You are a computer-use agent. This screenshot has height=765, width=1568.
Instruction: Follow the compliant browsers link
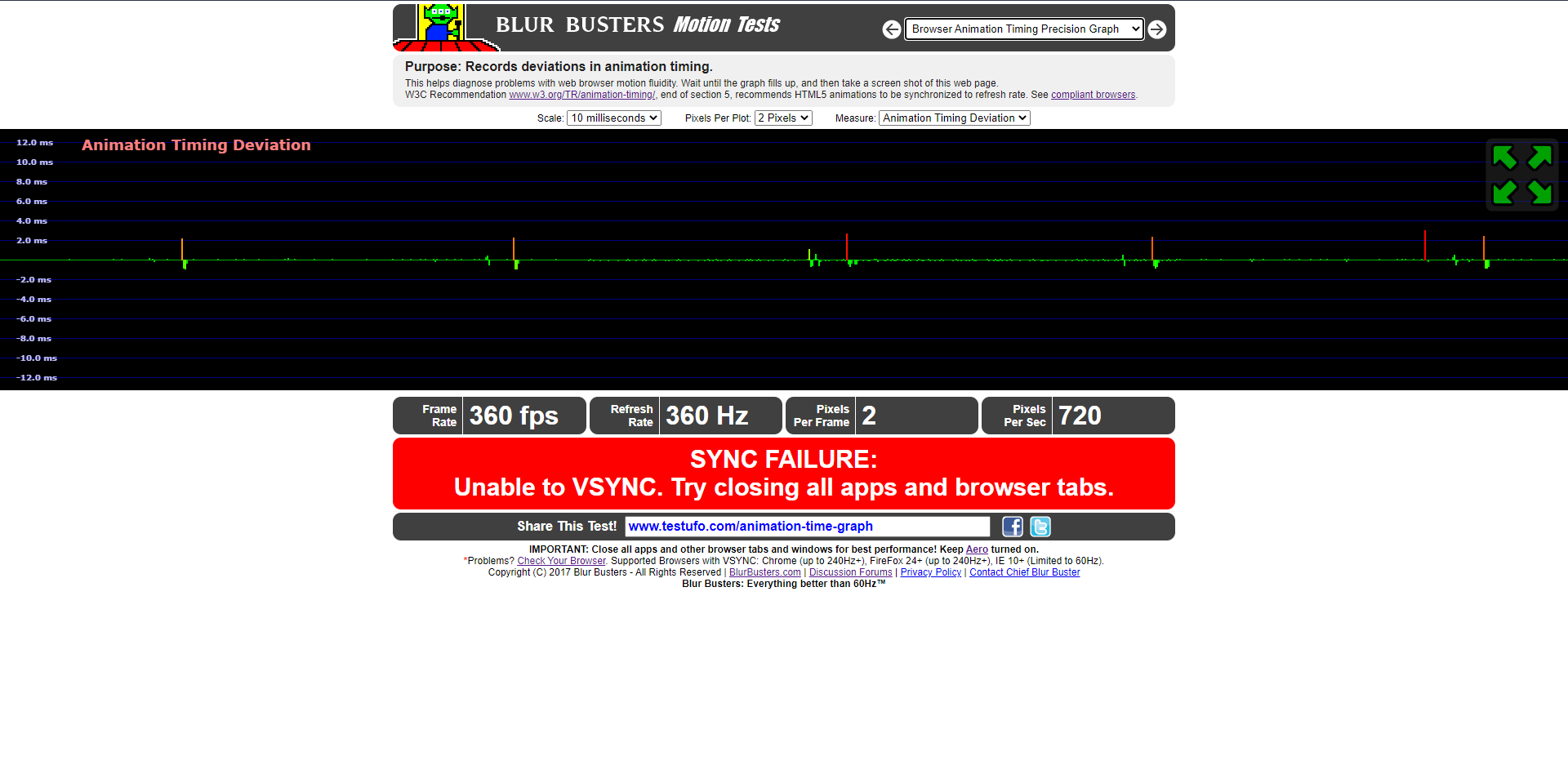click(x=1093, y=95)
